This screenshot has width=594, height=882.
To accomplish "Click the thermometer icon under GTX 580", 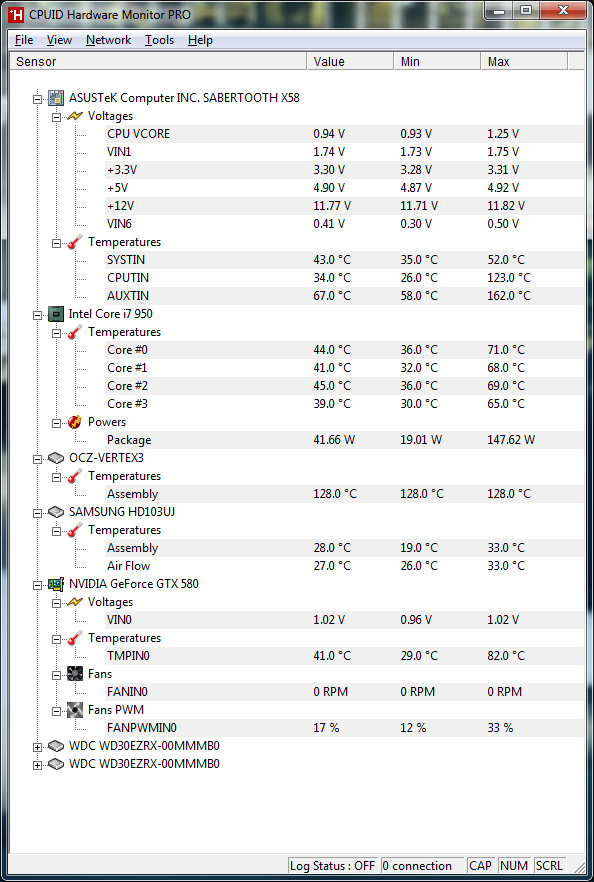I will (x=75, y=638).
